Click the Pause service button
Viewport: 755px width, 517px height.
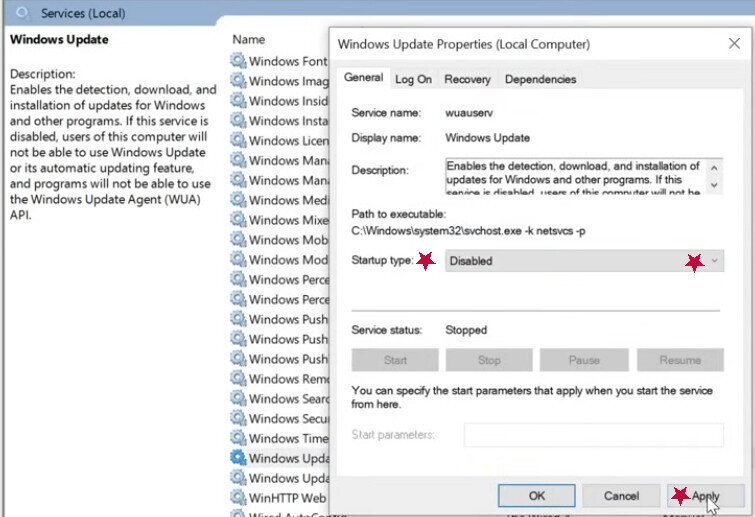(x=584, y=360)
